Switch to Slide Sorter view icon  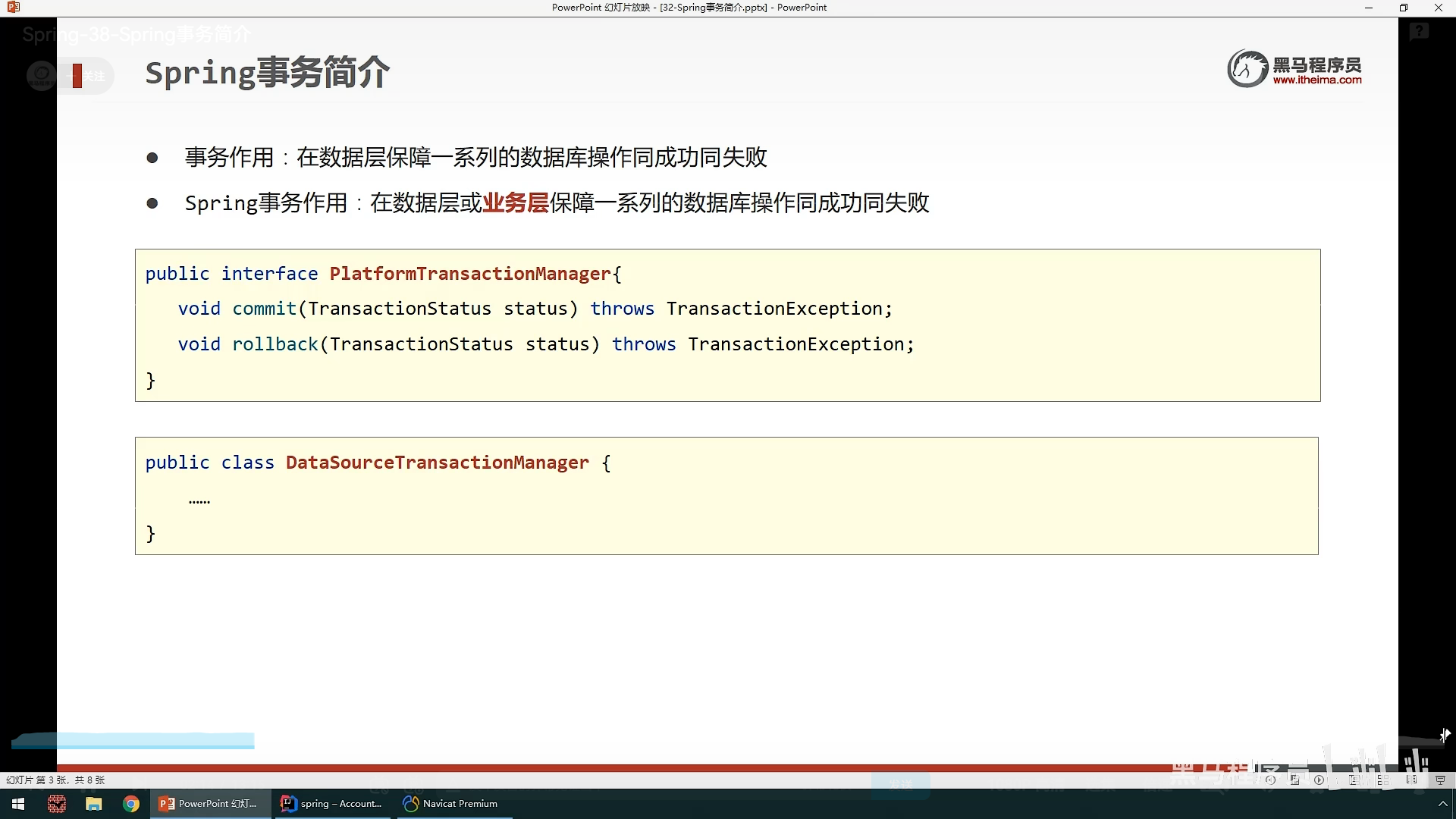pyautogui.click(x=1383, y=780)
